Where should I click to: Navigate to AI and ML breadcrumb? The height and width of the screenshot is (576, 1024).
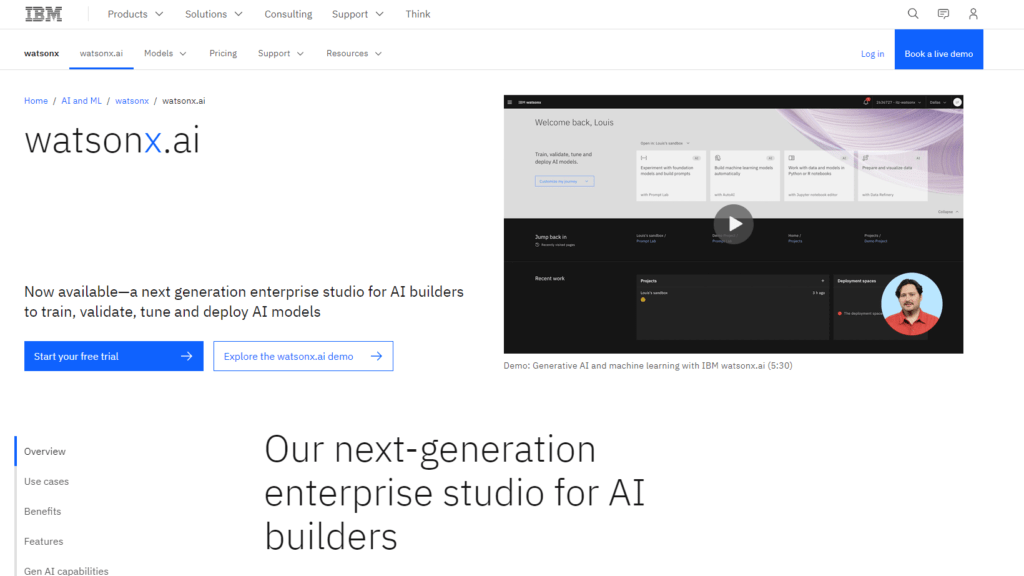(x=81, y=101)
